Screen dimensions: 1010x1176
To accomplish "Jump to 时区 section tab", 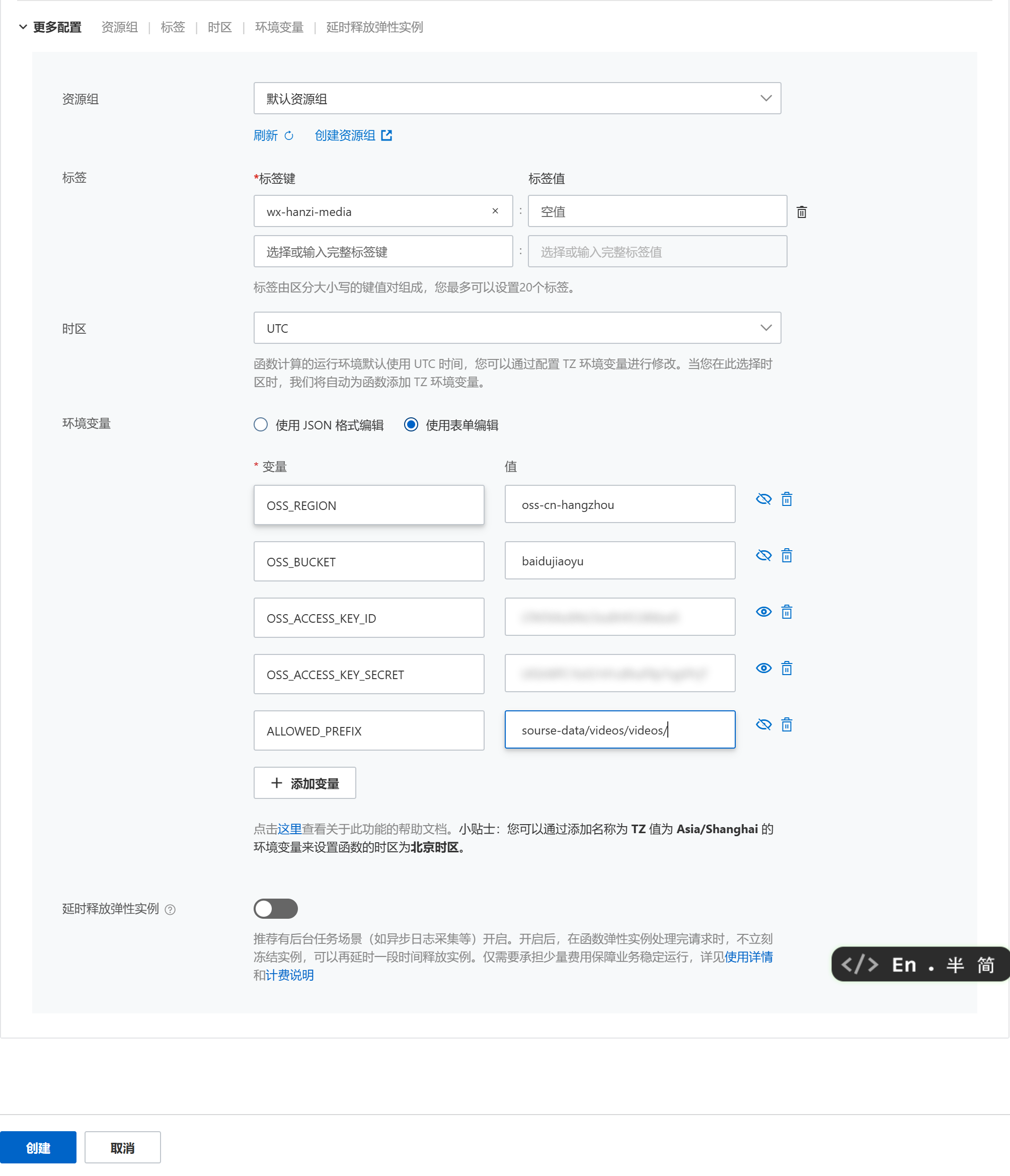I will pos(219,27).
